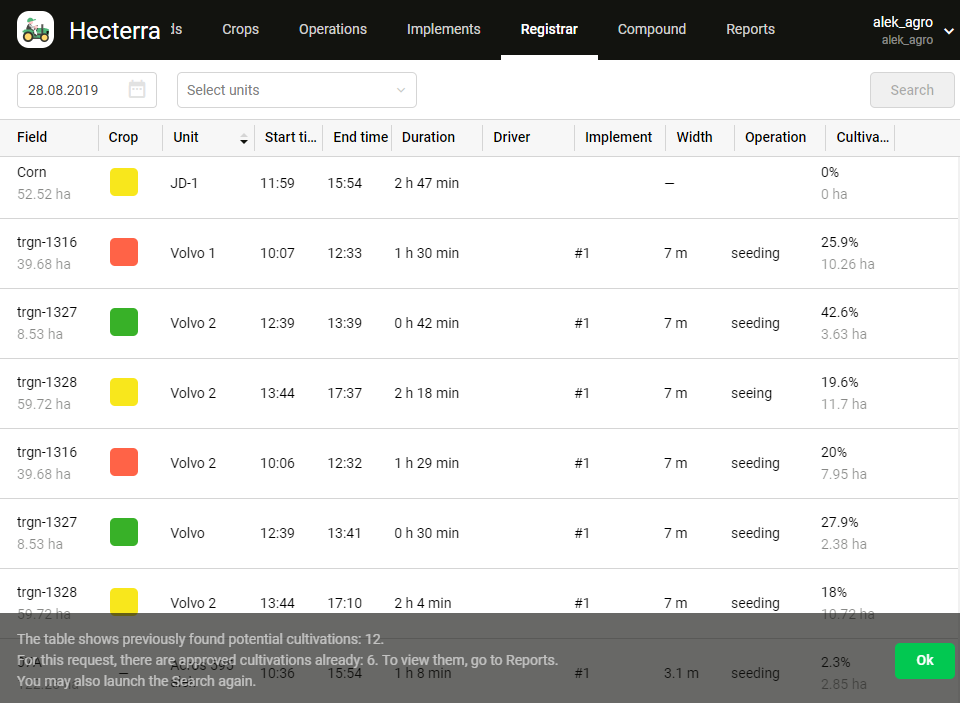The height and width of the screenshot is (703, 960).
Task: Open the Operations tab
Action: tap(332, 29)
